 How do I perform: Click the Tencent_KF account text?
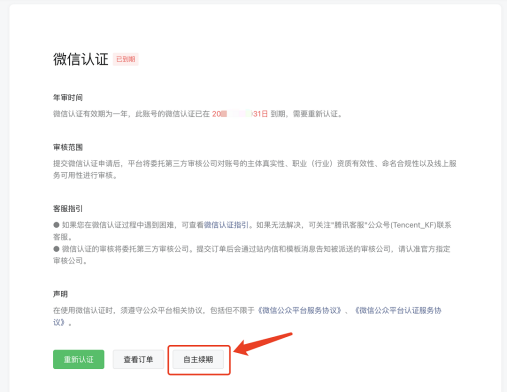coord(413,225)
